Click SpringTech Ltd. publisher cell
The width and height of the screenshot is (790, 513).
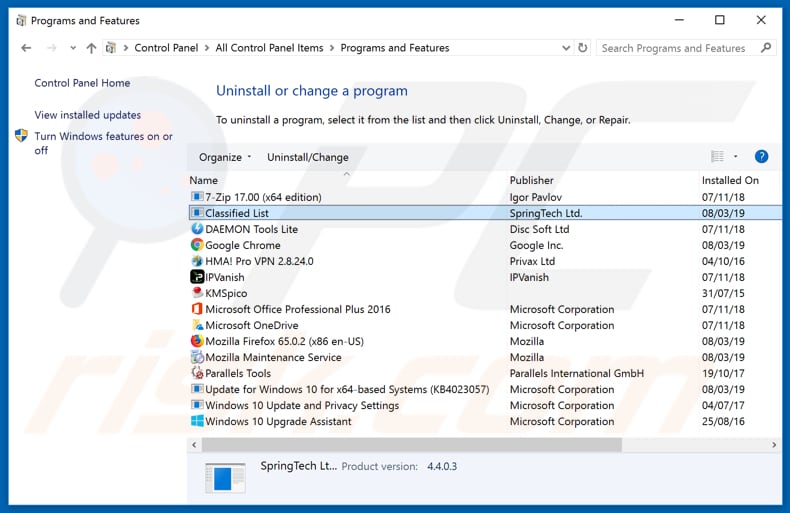[x=546, y=213]
